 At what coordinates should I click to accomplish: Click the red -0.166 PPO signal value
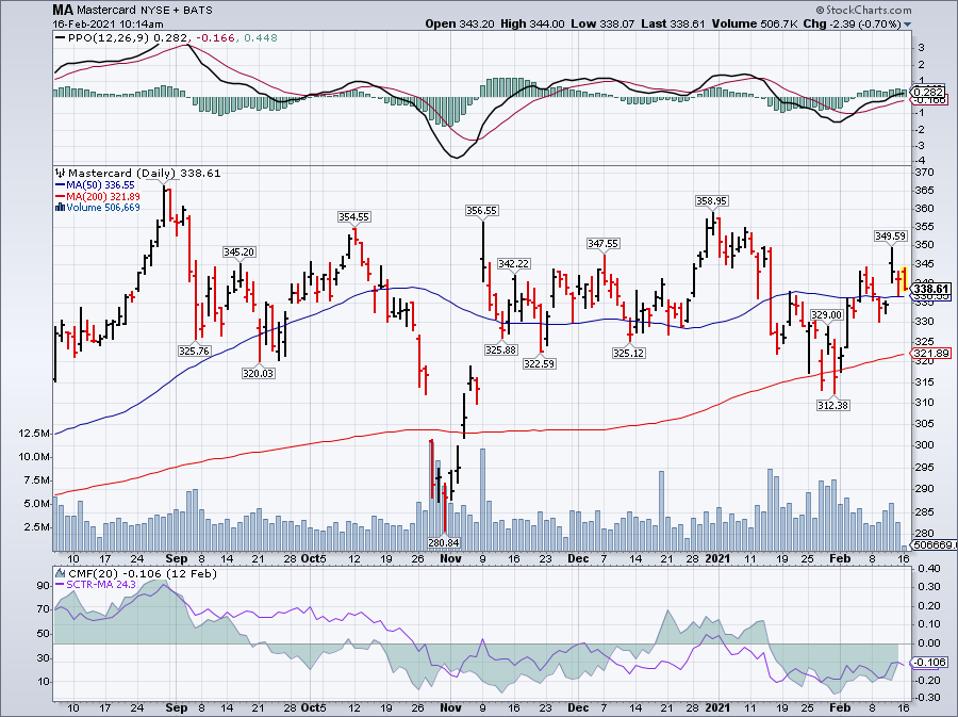point(216,38)
